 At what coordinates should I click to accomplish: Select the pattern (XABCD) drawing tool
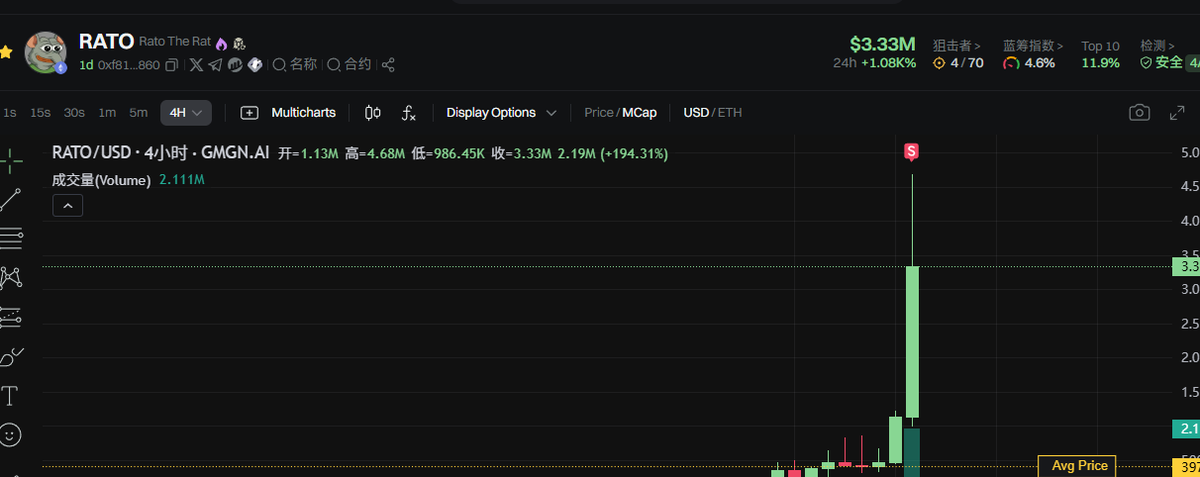pyautogui.click(x=11, y=277)
